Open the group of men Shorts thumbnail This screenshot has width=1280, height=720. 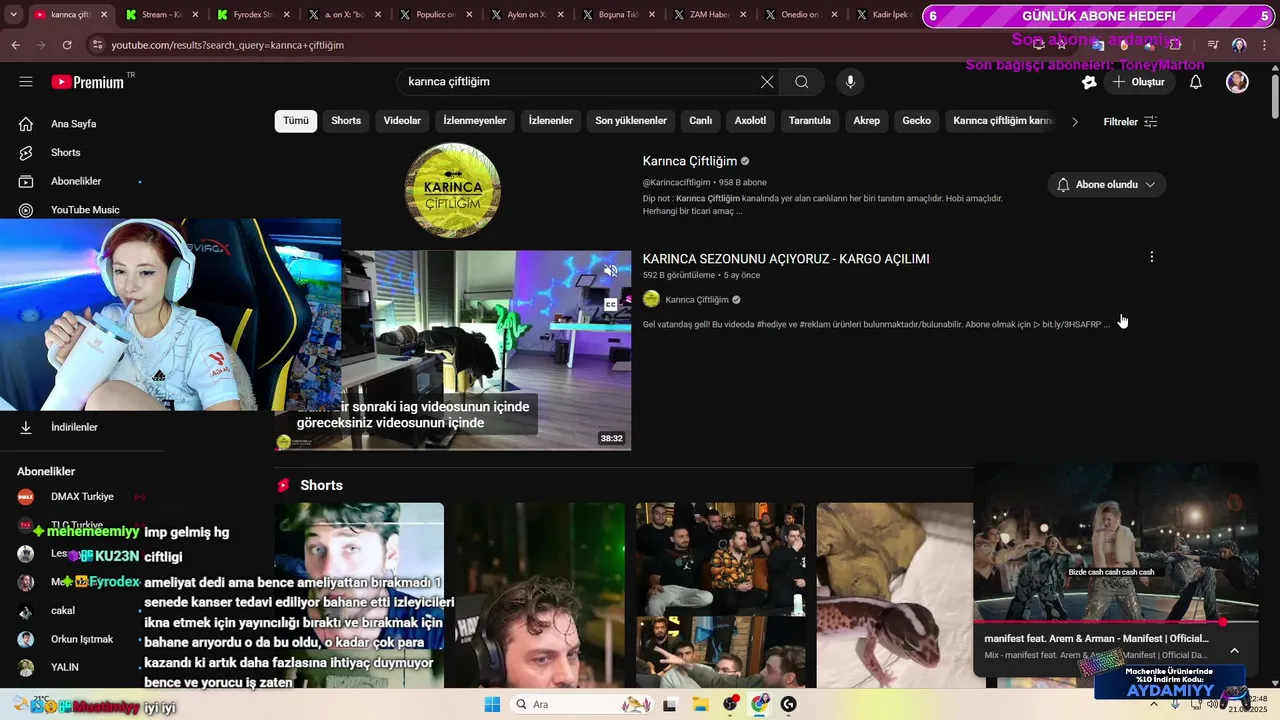point(720,595)
